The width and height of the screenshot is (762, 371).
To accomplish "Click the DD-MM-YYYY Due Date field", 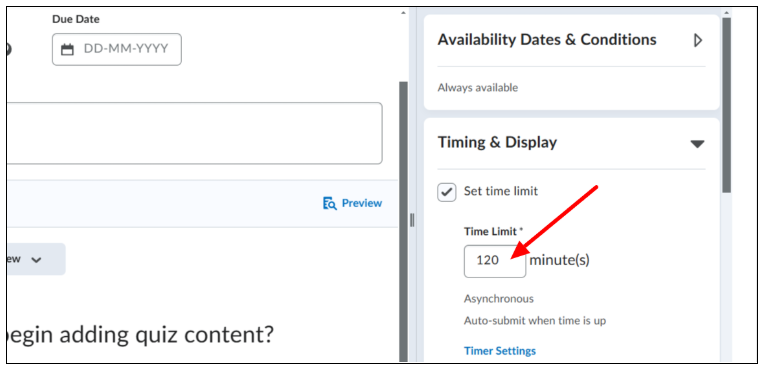I will point(117,49).
